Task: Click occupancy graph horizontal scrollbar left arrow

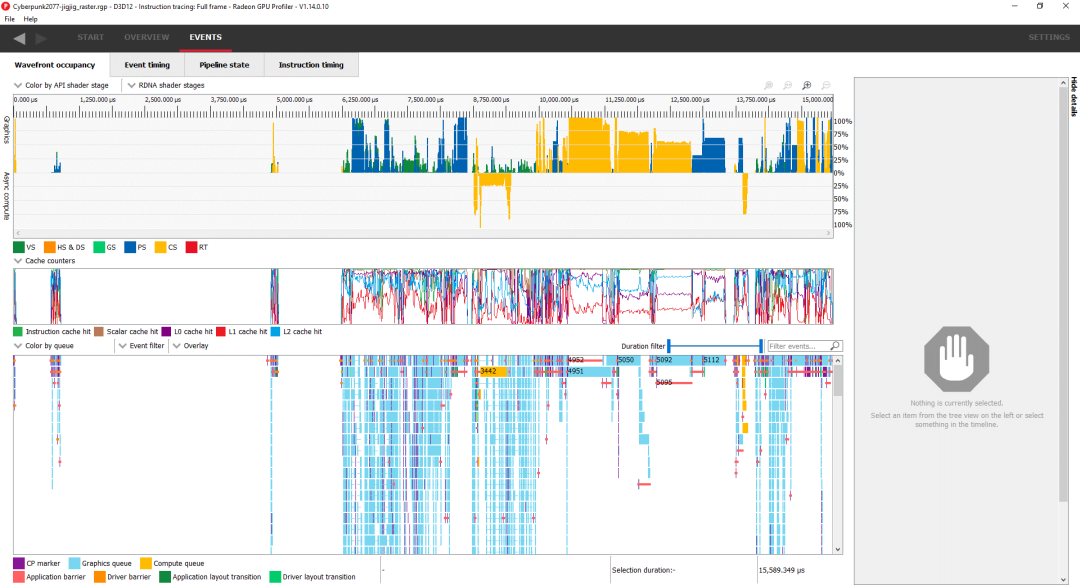Action: point(18,234)
